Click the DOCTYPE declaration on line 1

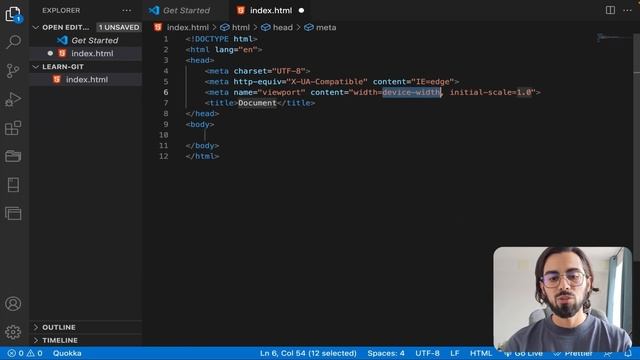221,39
